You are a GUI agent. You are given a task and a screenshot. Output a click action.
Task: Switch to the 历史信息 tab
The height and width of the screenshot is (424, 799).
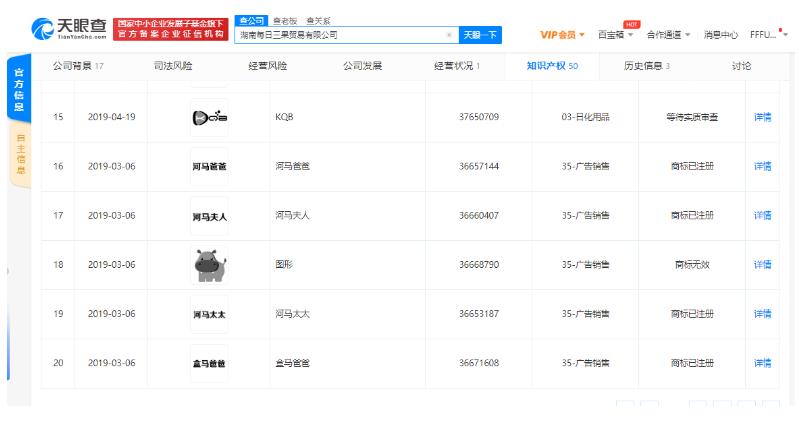point(646,66)
